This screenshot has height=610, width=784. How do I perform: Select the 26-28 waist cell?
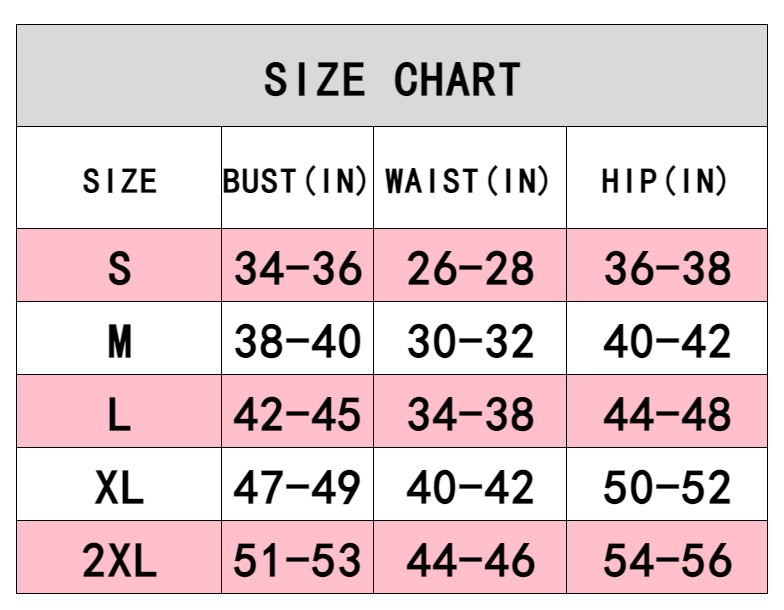[x=469, y=268]
